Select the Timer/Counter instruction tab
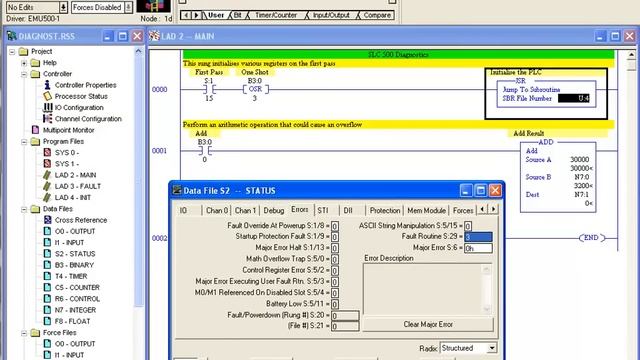 (x=276, y=15)
